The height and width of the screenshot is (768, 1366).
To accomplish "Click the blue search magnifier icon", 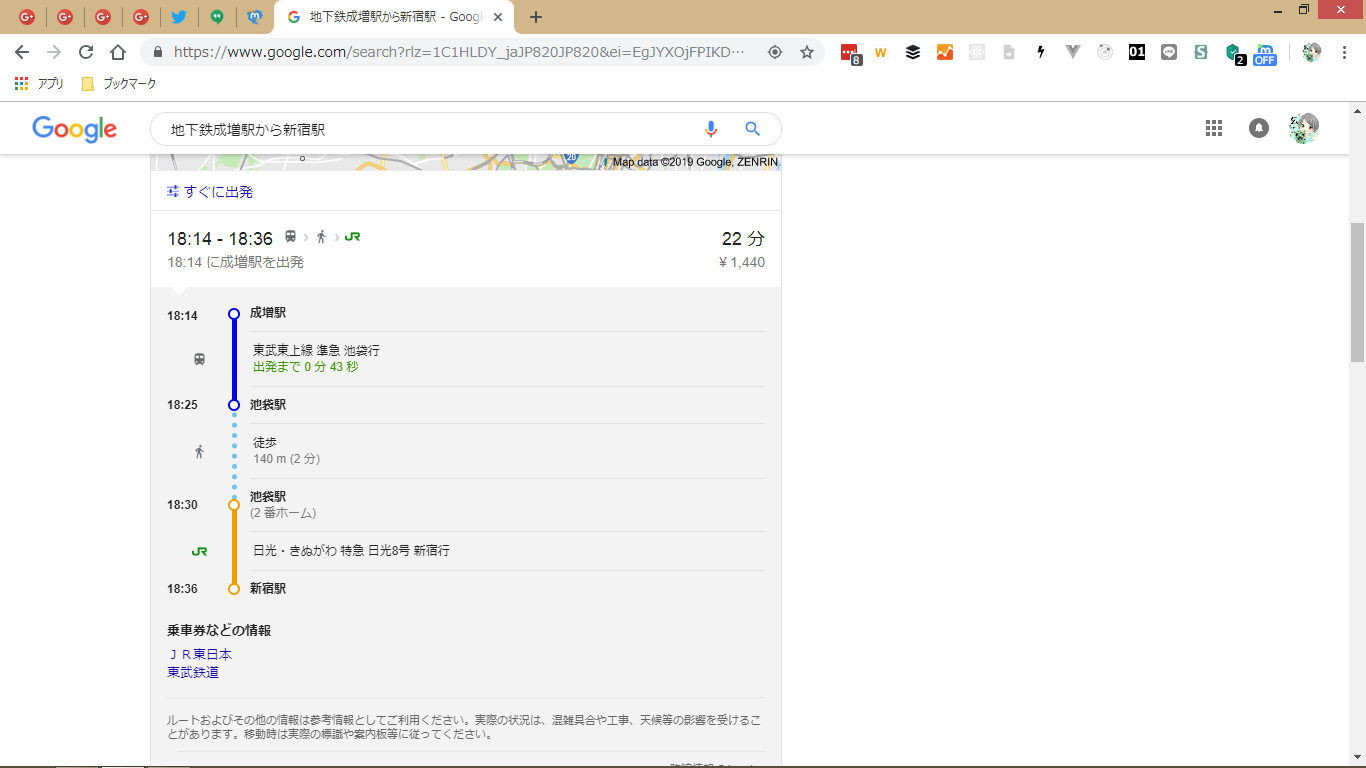I will (x=753, y=129).
